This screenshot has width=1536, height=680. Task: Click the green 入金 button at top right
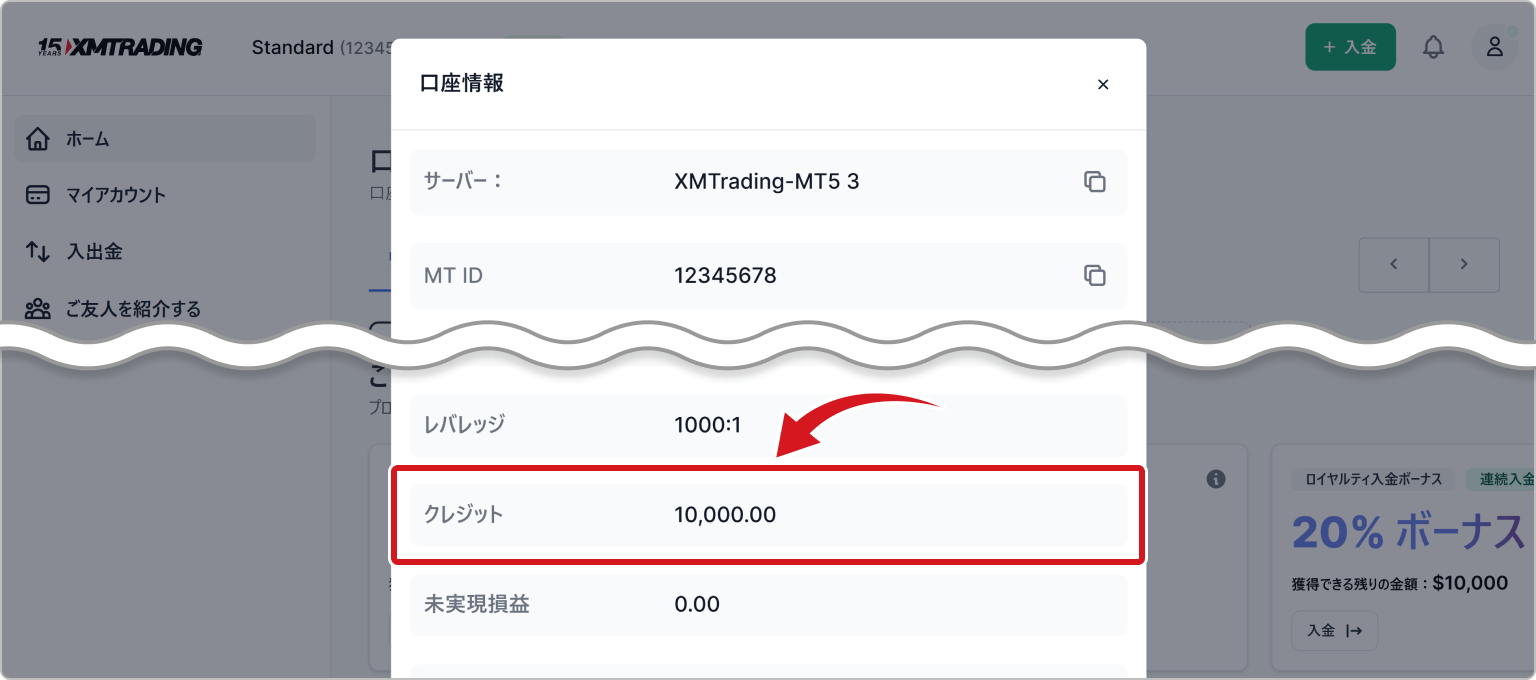pos(1350,46)
